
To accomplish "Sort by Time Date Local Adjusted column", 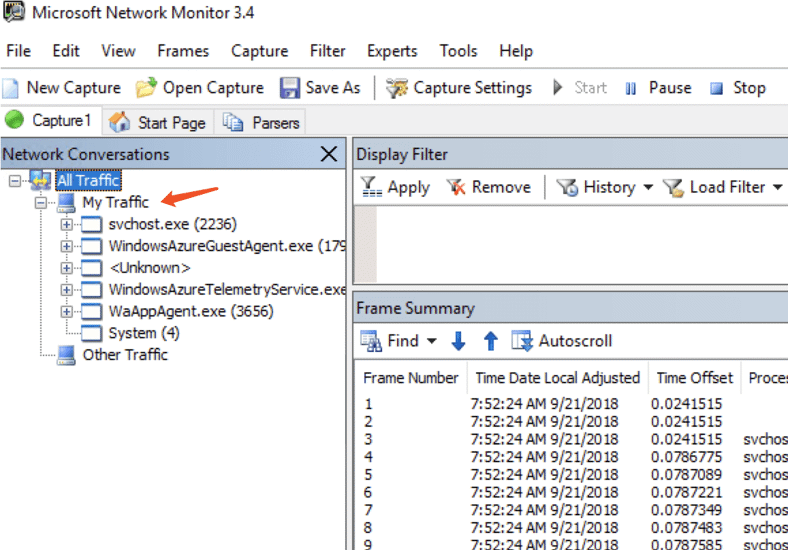I will (557, 378).
